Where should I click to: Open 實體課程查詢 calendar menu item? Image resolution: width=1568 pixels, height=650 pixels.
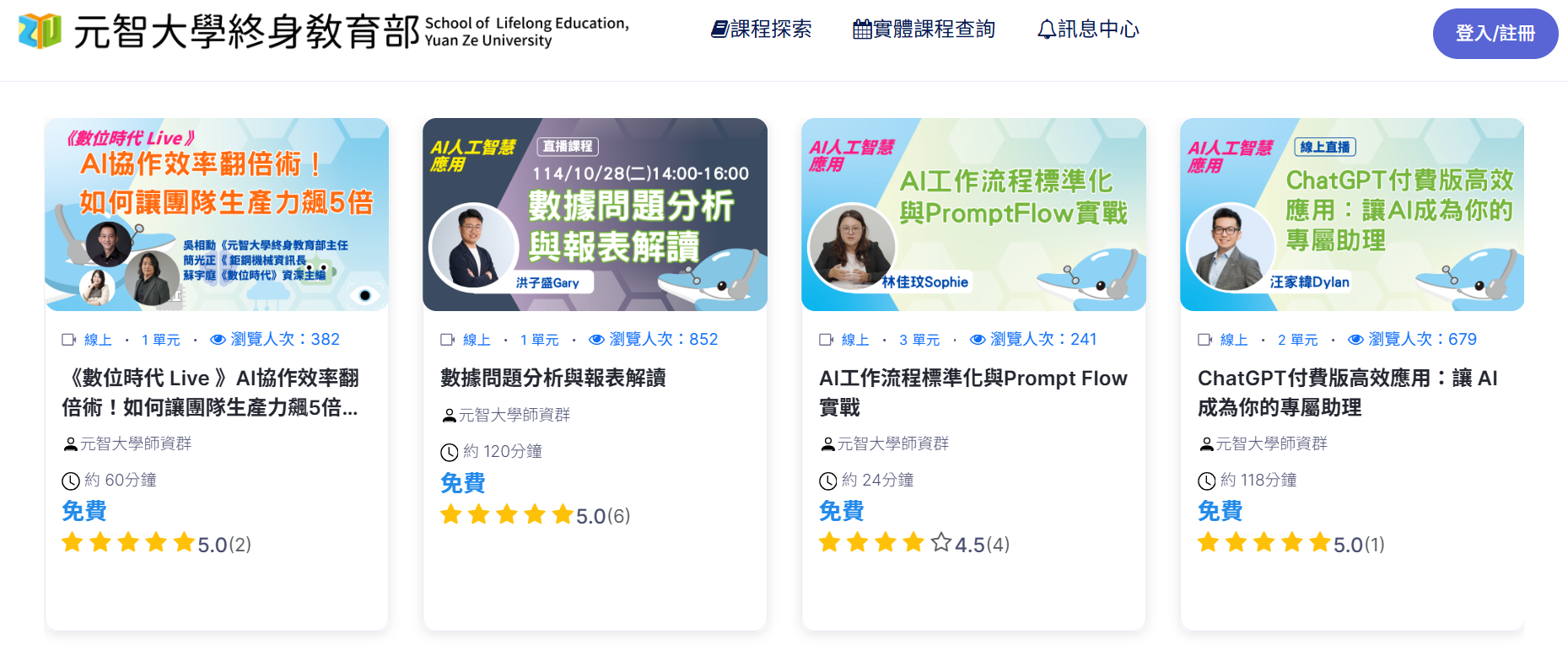(x=924, y=30)
